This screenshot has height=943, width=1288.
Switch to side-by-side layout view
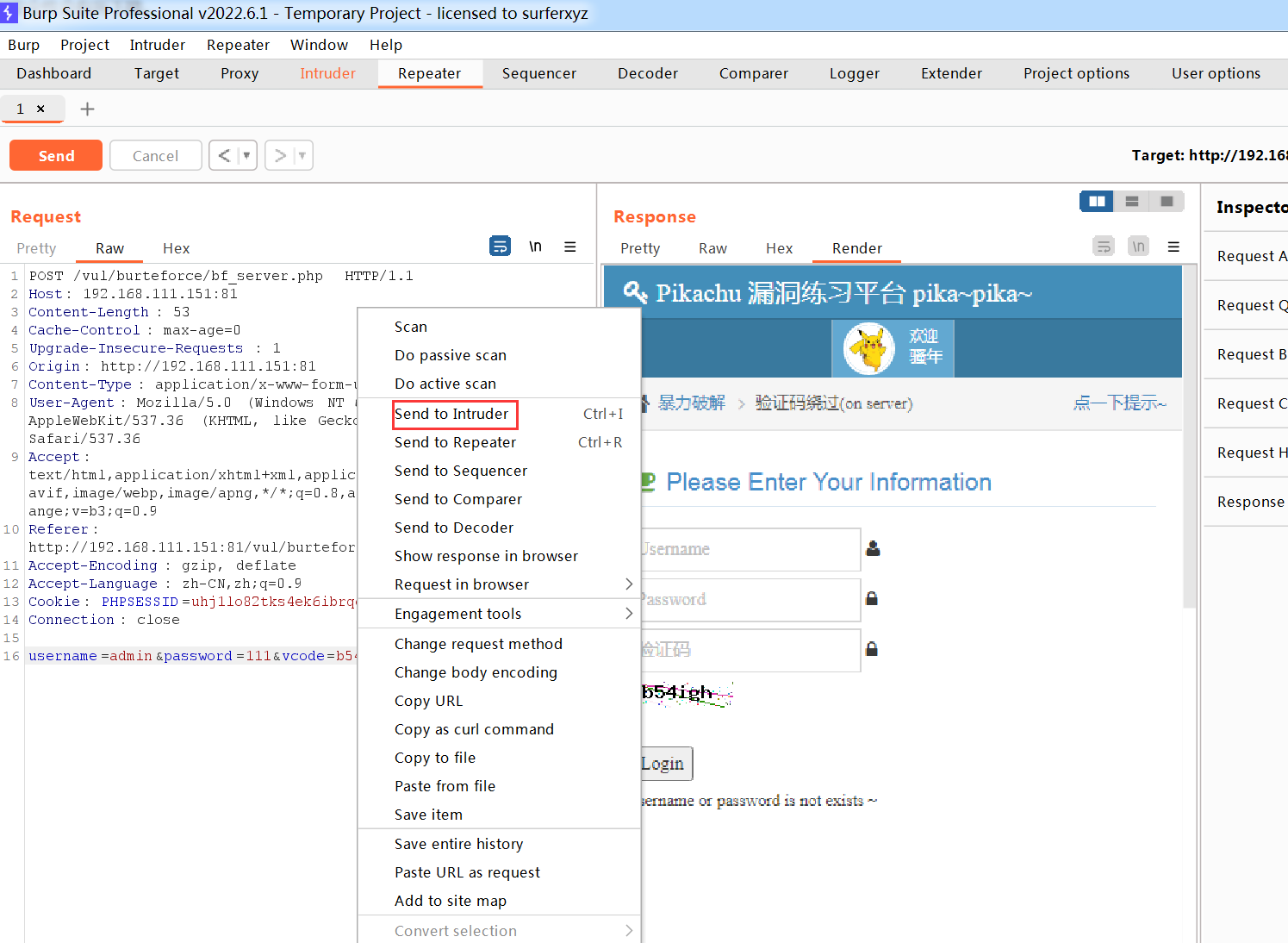click(x=1097, y=201)
